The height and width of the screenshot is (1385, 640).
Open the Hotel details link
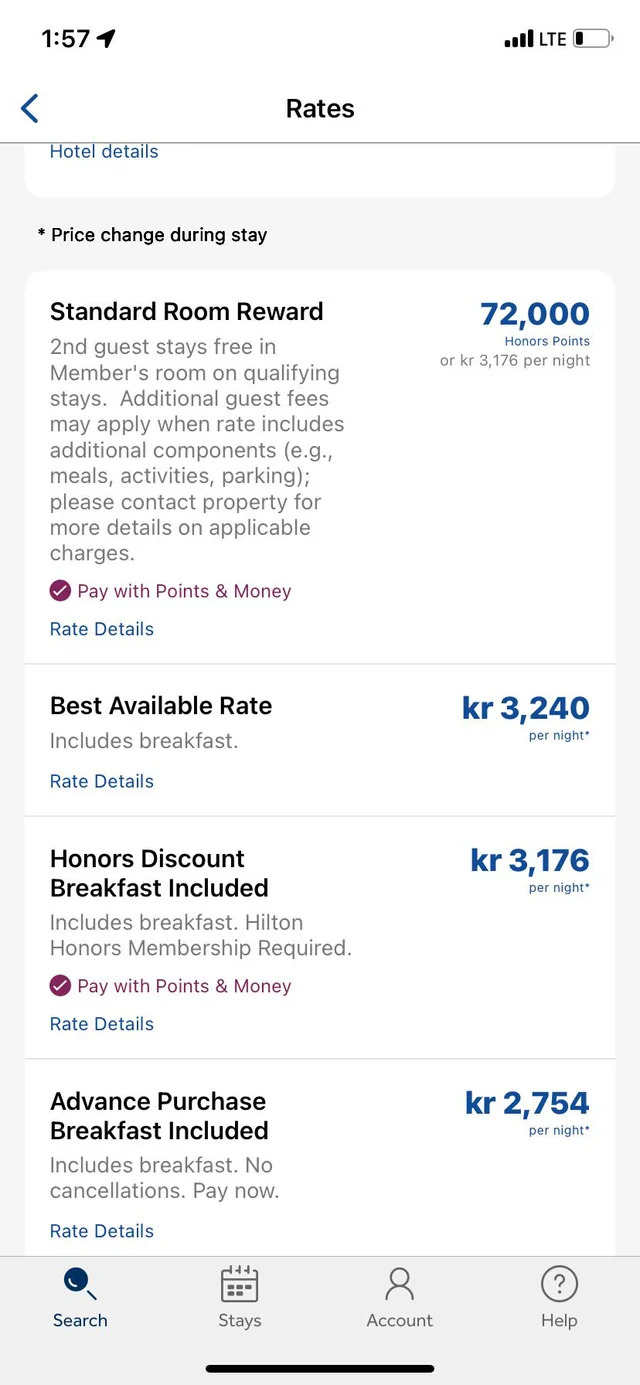(104, 152)
